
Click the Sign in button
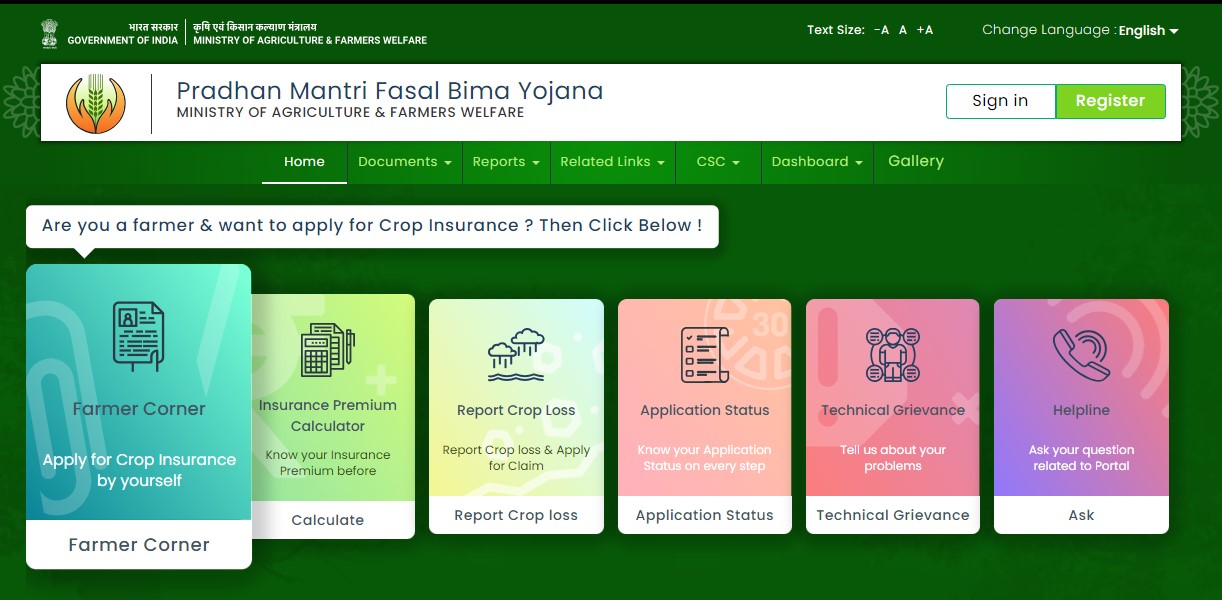click(x=1000, y=101)
